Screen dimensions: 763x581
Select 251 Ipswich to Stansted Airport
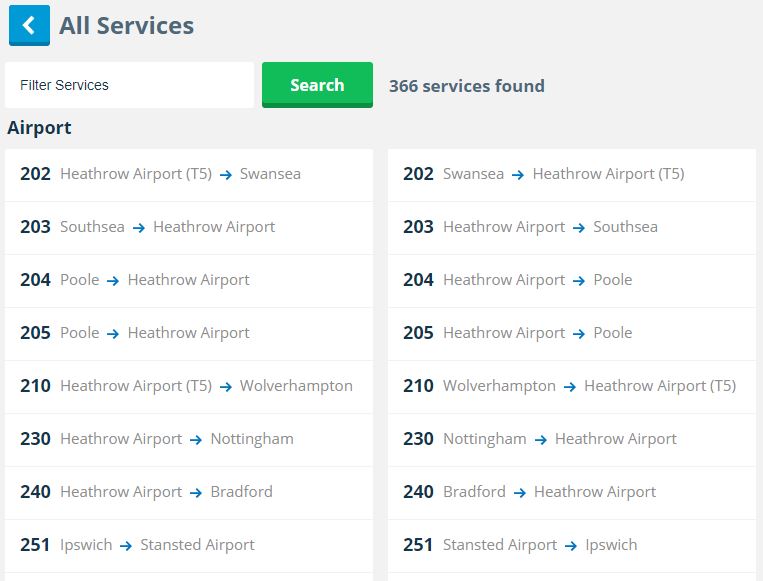(188, 545)
